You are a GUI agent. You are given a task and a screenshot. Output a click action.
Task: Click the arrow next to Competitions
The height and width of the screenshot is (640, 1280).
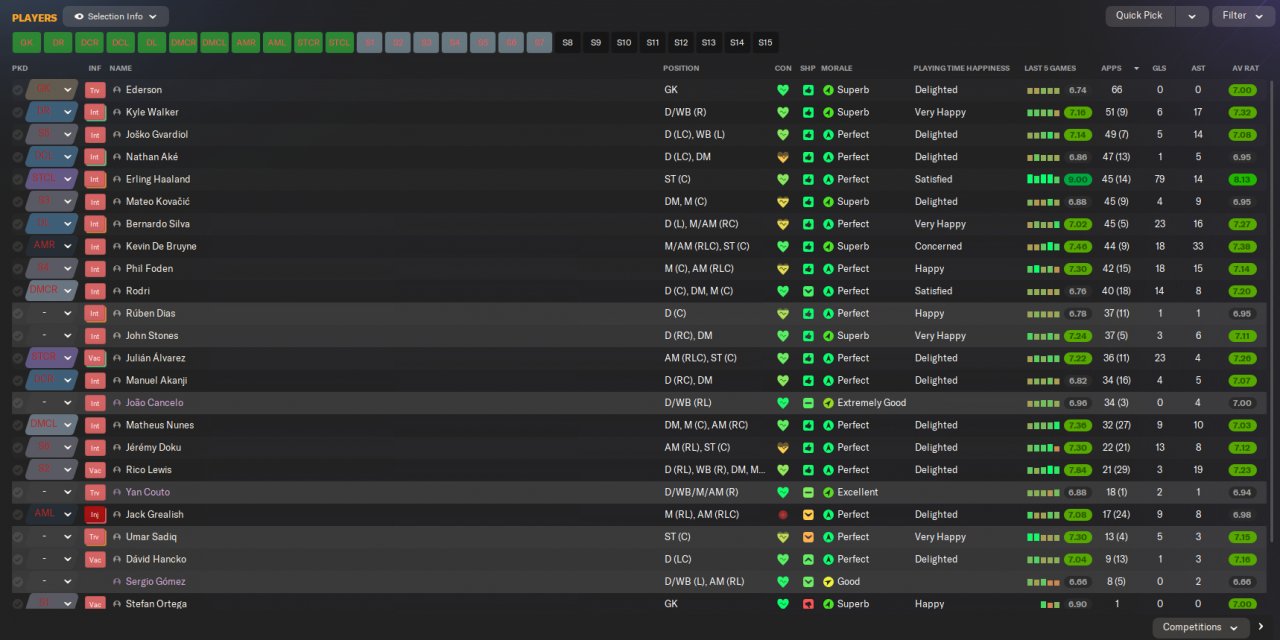click(x=1261, y=627)
